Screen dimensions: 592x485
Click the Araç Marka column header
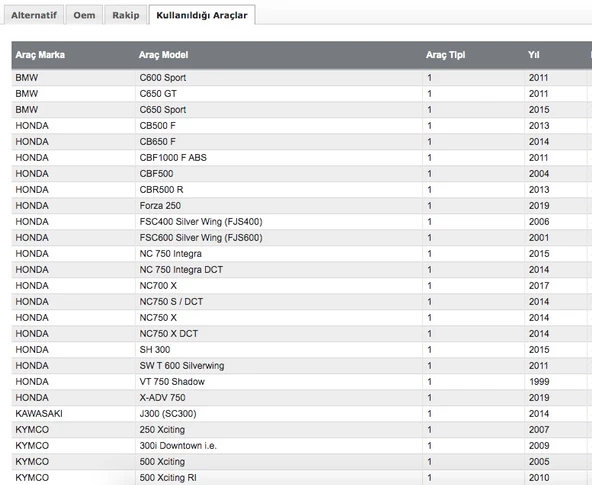tap(40, 55)
